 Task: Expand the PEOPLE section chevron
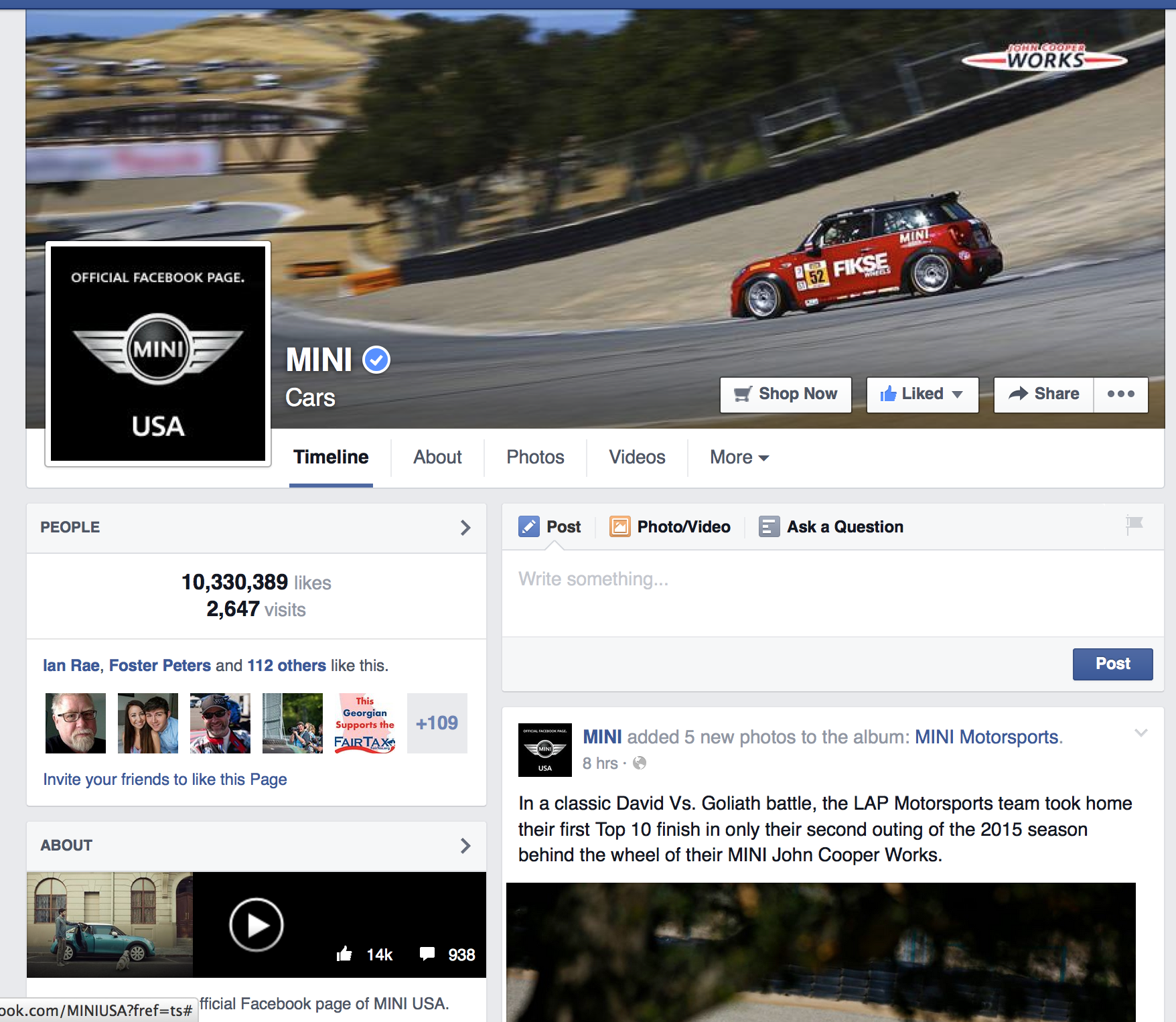tap(465, 528)
